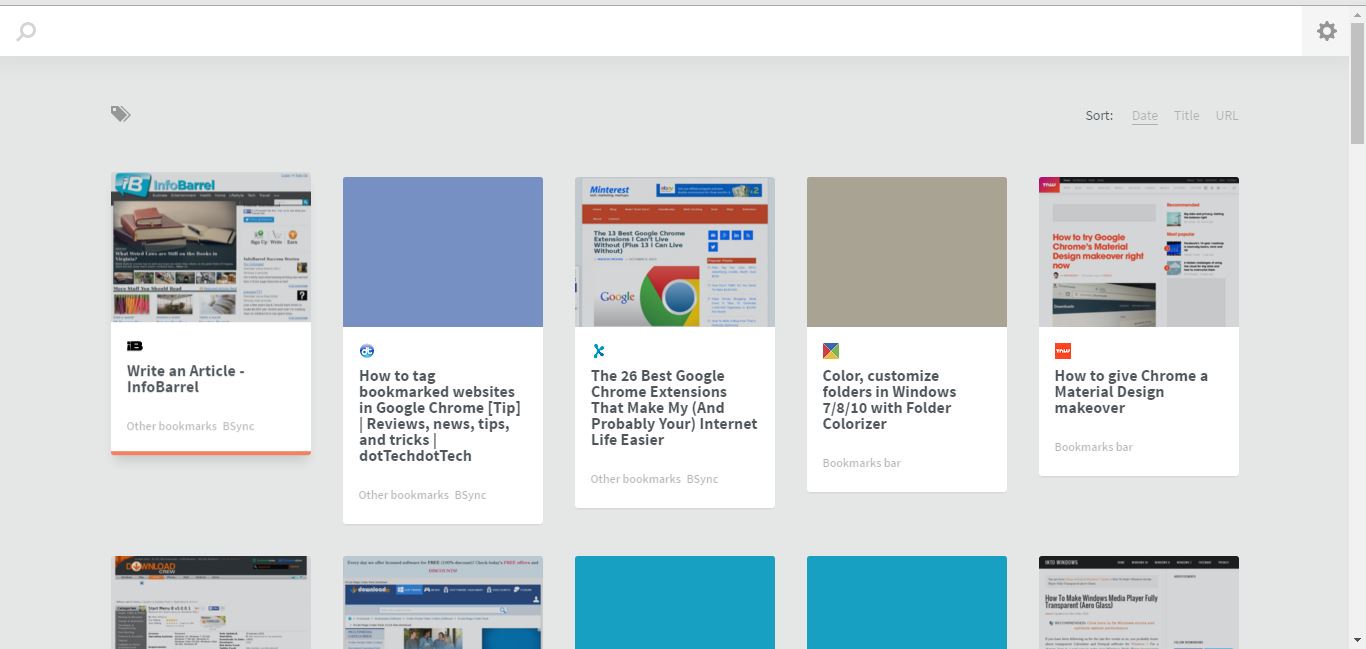
Task: Open 'The 26 Best Google Chrome Extensions' title
Action: (673, 407)
